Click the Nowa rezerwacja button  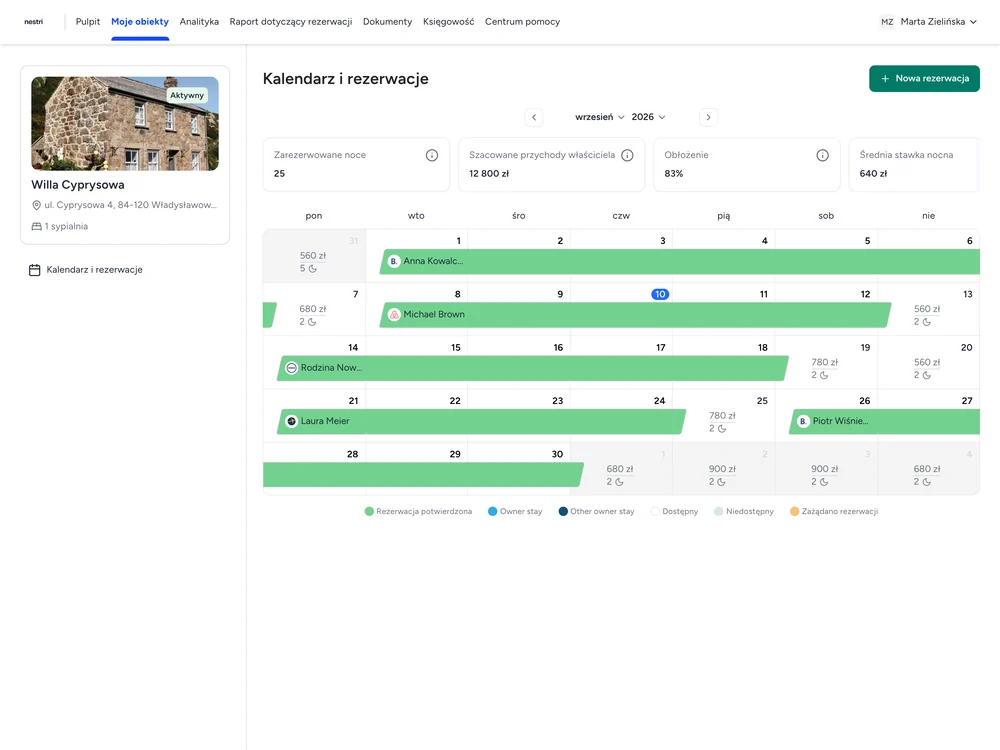(x=924, y=78)
